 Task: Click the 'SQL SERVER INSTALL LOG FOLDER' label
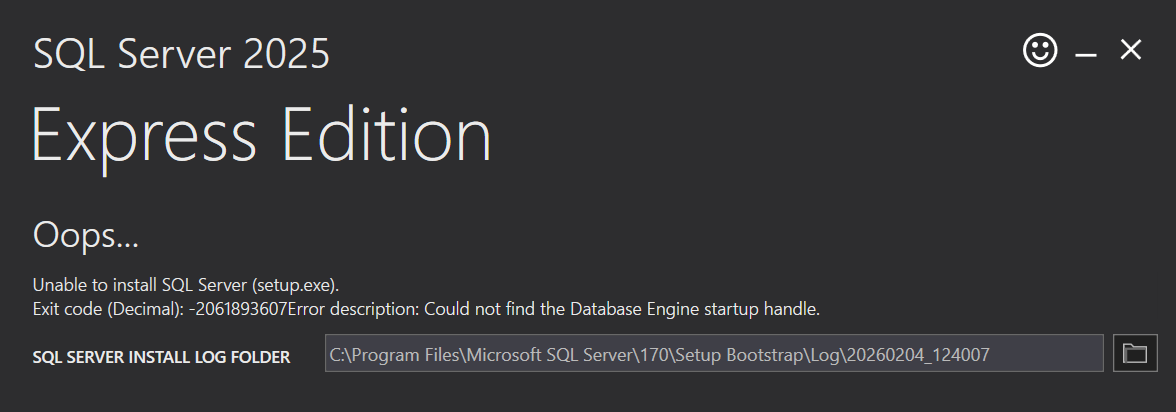pyautogui.click(x=161, y=357)
